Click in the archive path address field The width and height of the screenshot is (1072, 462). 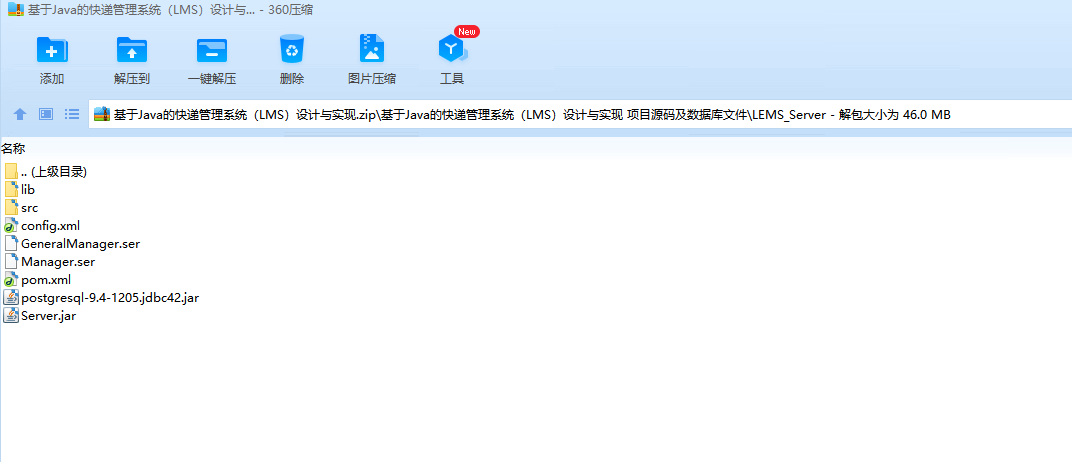tap(580, 114)
